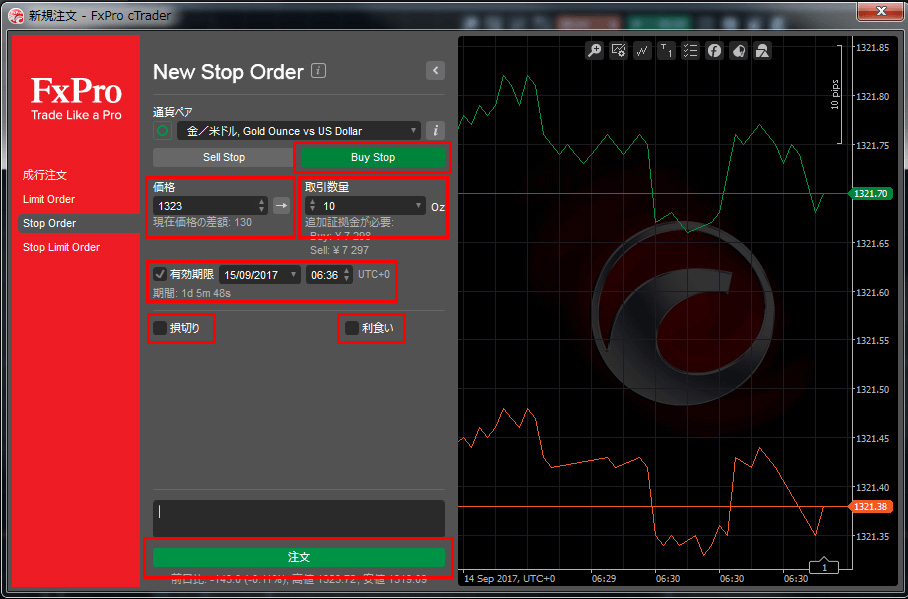Untick the 有効期限 expiry checkbox
This screenshot has width=908, height=599.
(x=160, y=274)
